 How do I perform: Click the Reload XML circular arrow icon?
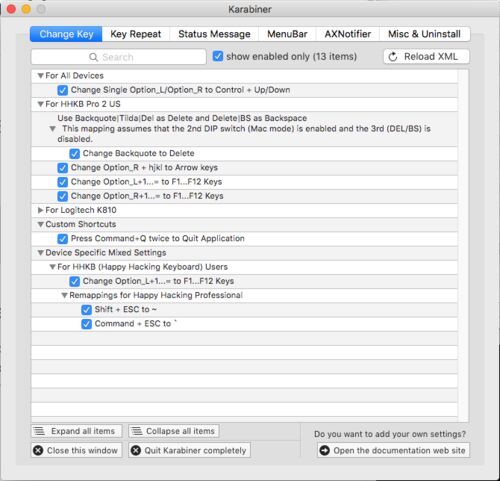pyautogui.click(x=393, y=57)
